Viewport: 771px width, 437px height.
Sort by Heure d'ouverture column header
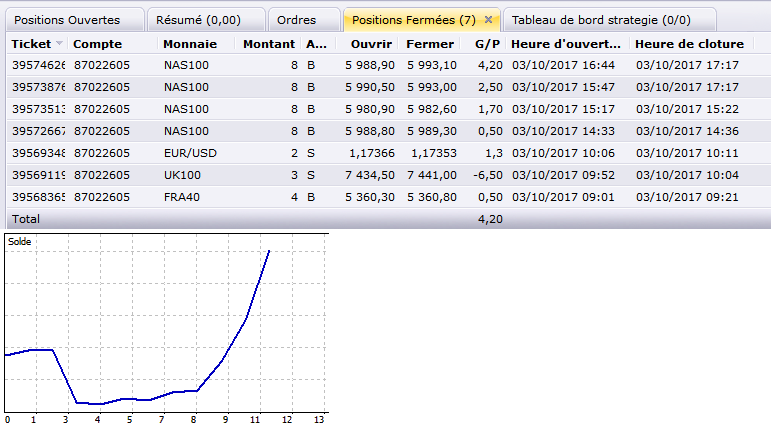coord(565,44)
